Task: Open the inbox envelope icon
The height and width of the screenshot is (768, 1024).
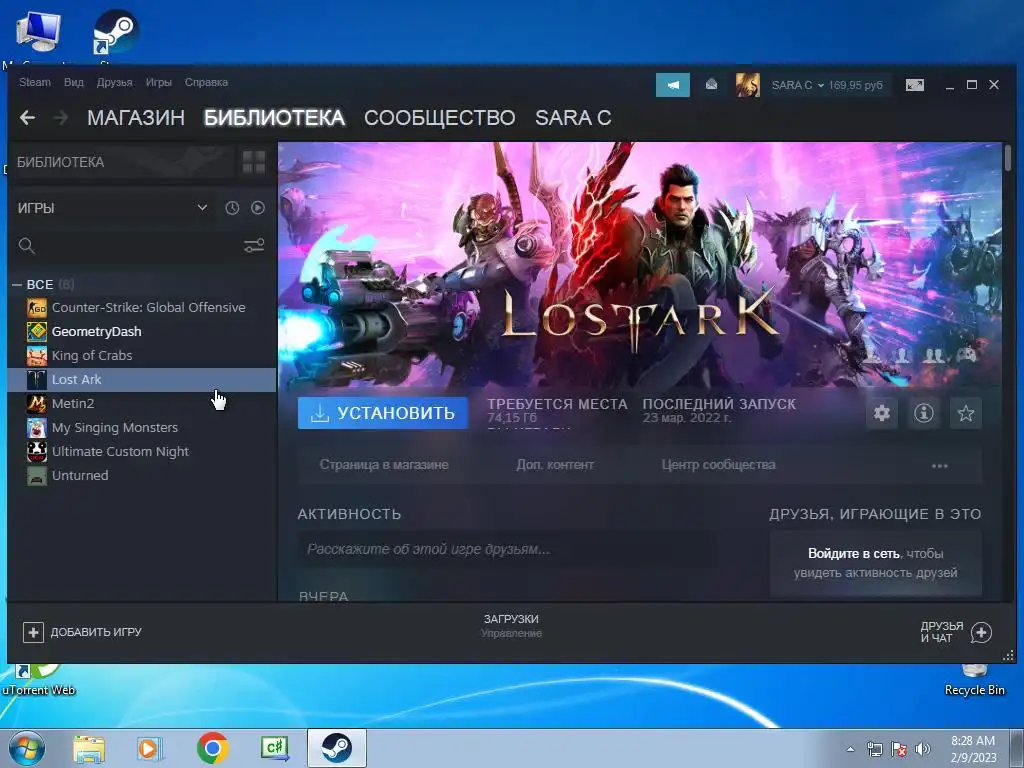Action: click(x=711, y=85)
